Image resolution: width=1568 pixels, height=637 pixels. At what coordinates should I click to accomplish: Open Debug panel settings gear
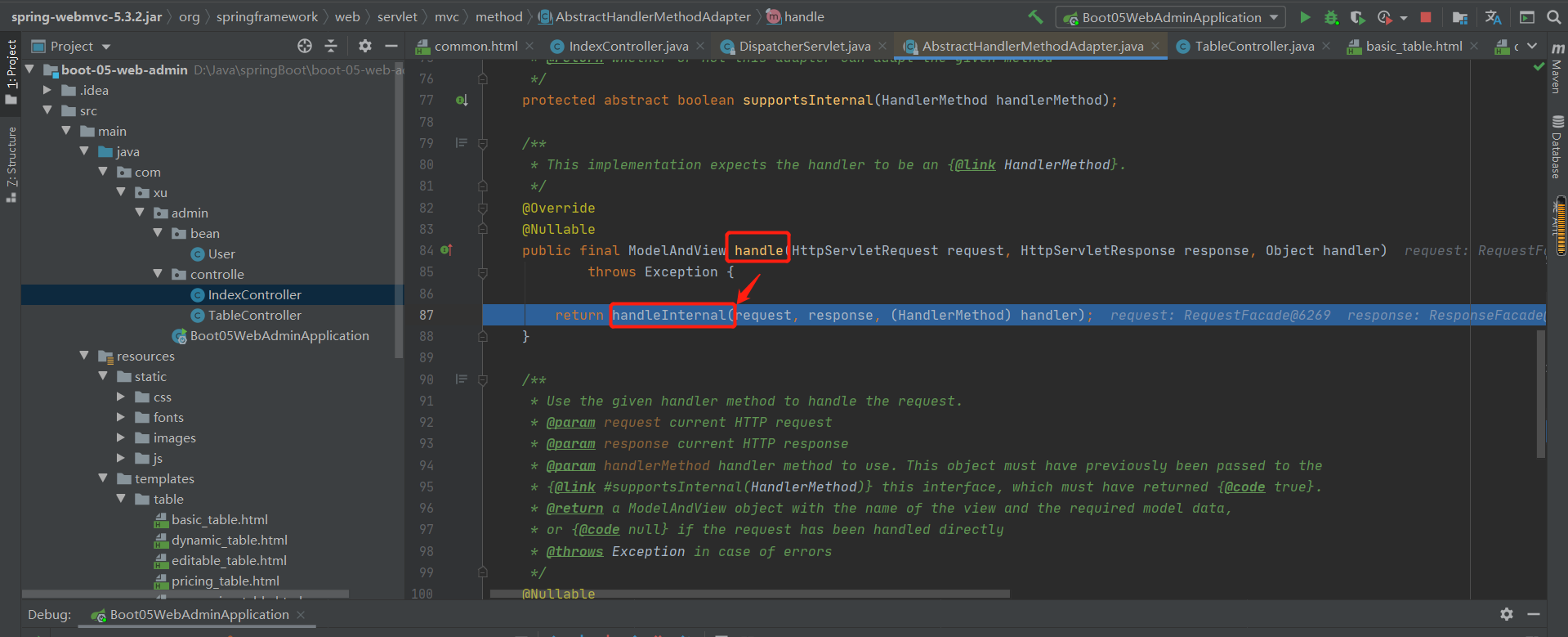[x=1507, y=613]
